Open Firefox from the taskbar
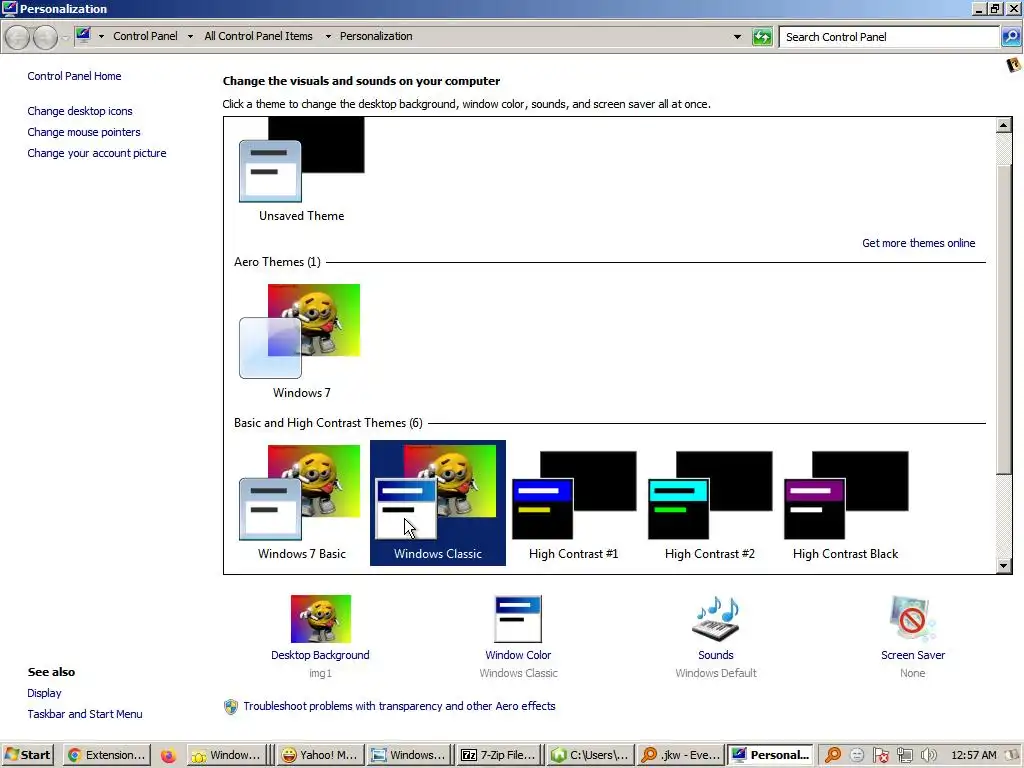The height and width of the screenshot is (768, 1024). pos(168,756)
